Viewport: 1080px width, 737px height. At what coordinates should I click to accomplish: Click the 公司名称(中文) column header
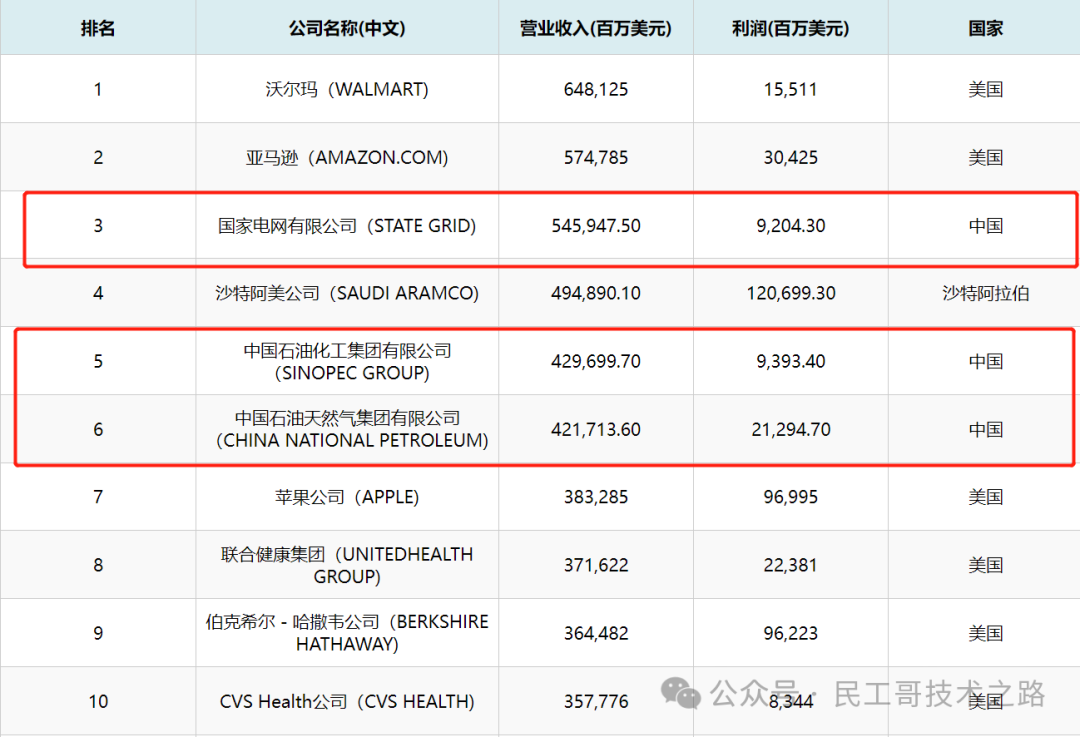[x=346, y=28]
